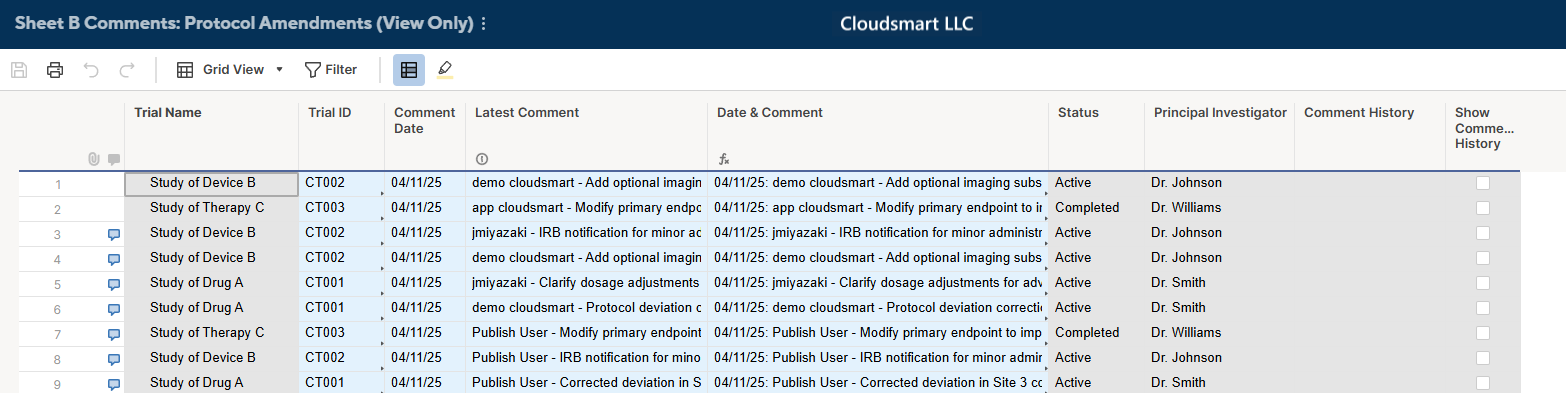Open comment bubble icon on row 3
Viewport: 1566px width, 393px height.
pos(114,234)
